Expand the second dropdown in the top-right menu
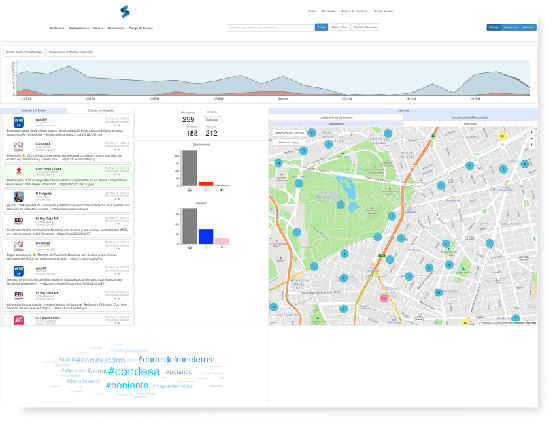 click(x=329, y=11)
